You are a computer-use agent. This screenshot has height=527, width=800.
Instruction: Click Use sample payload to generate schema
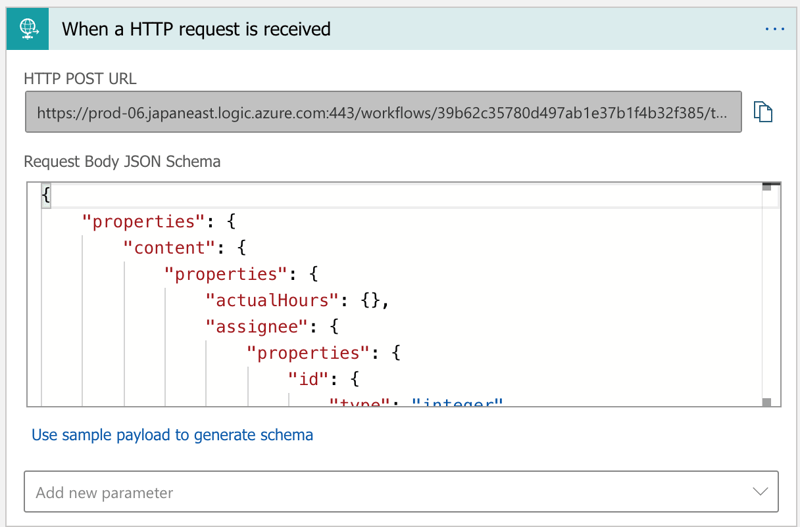172,435
